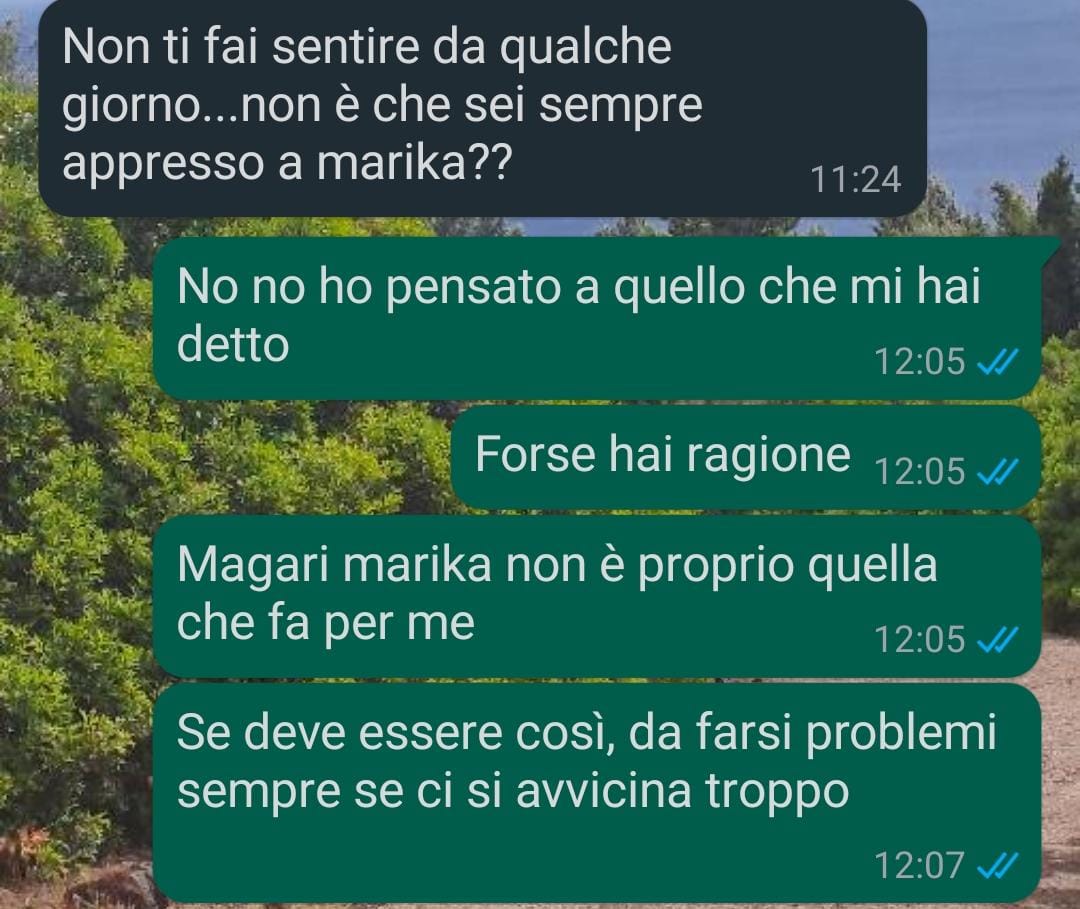
Task: Tap the 'Se deve essere così' message
Action: (597, 793)
